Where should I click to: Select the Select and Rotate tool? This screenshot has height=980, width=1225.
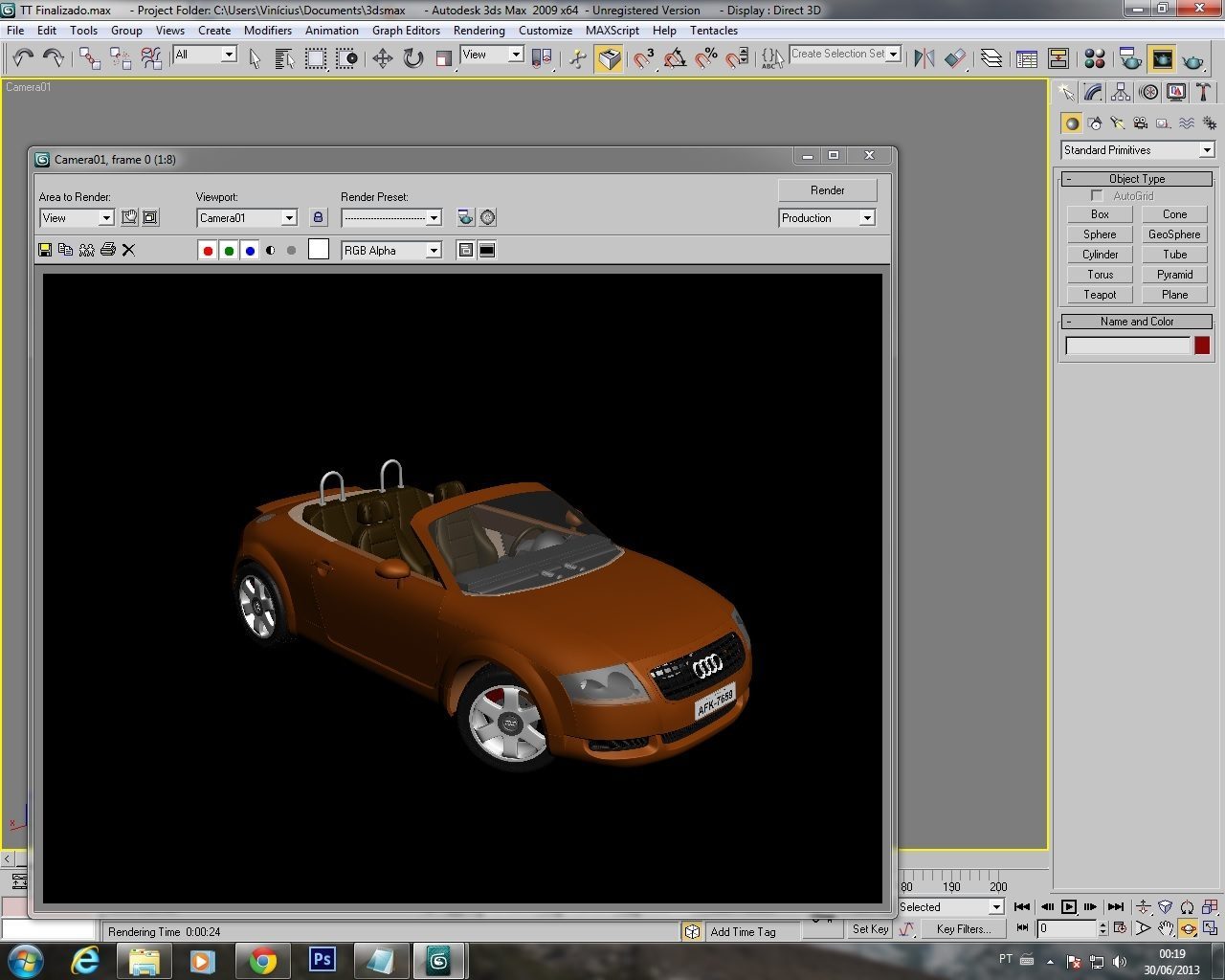click(412, 58)
